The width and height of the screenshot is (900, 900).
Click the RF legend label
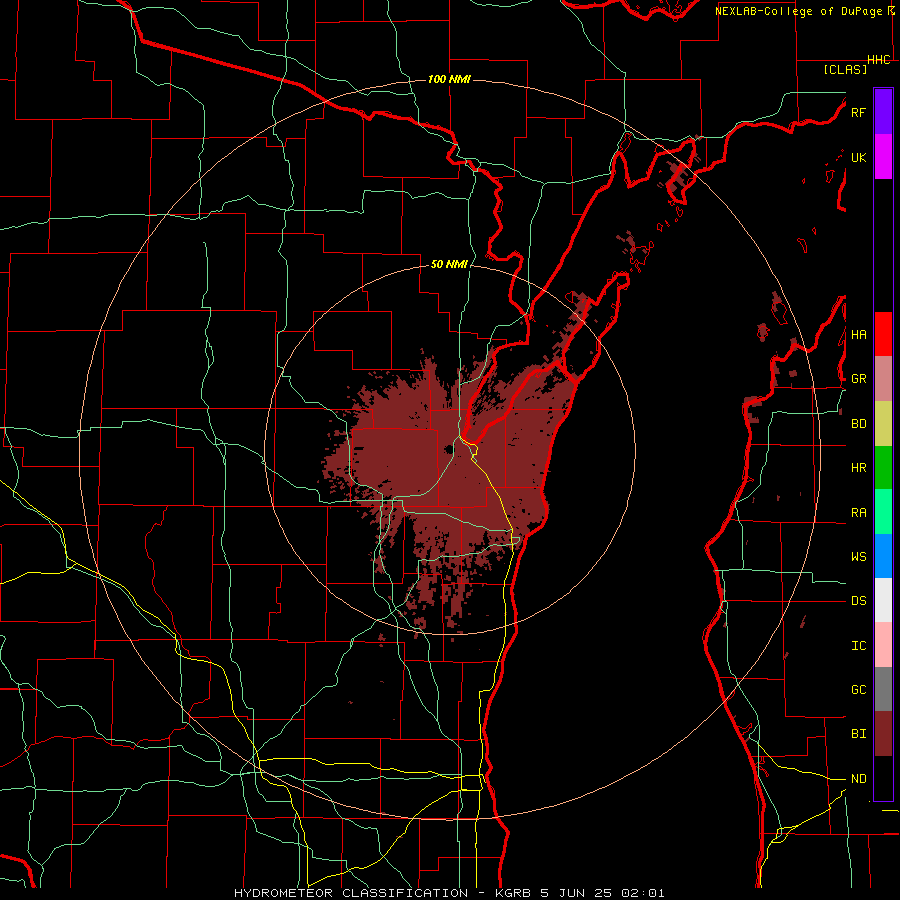pyautogui.click(x=858, y=112)
